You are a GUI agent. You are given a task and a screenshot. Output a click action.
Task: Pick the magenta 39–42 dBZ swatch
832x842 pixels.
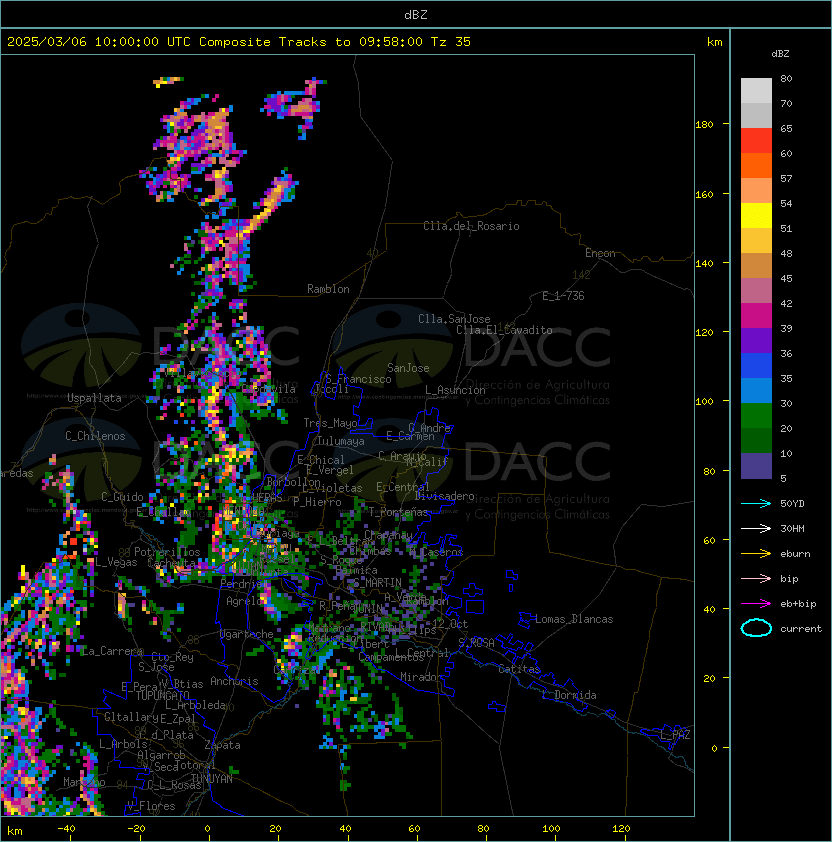pyautogui.click(x=756, y=316)
